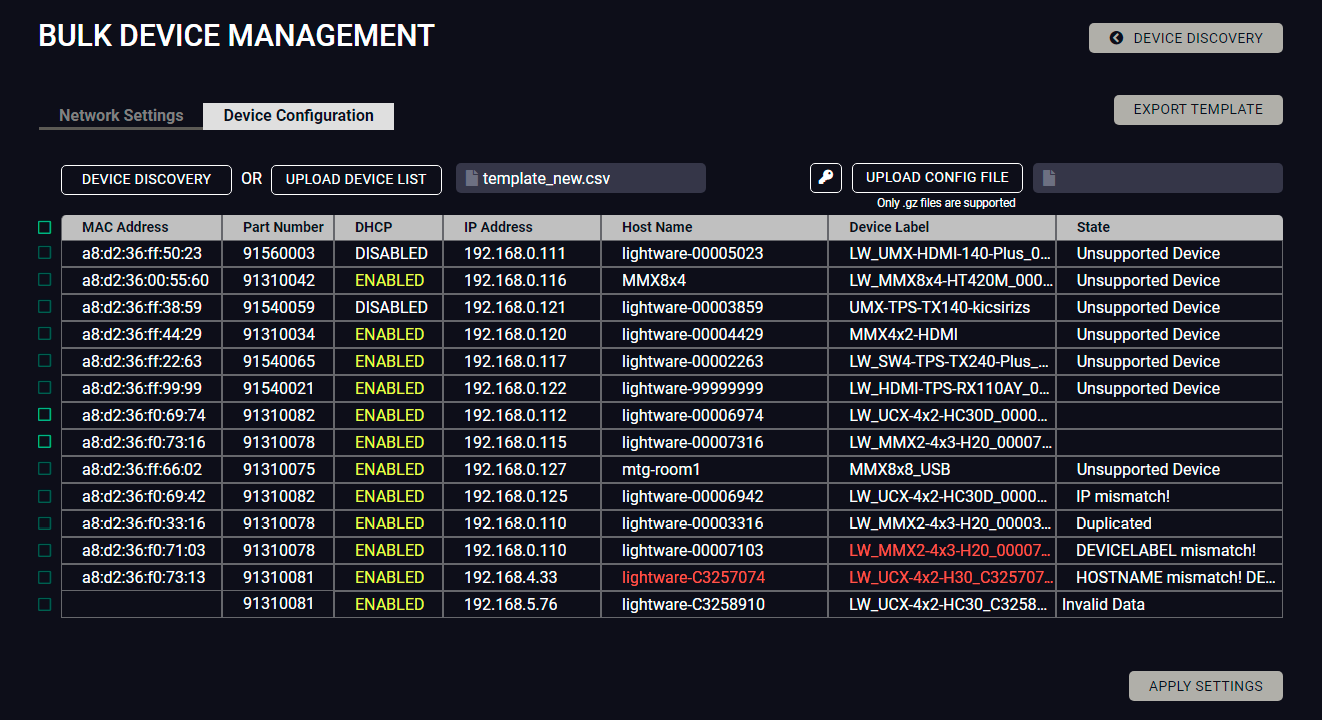The width and height of the screenshot is (1322, 721).
Task: Click MAC address a8:d2:36:f0:71:03
Action: pos(144,551)
